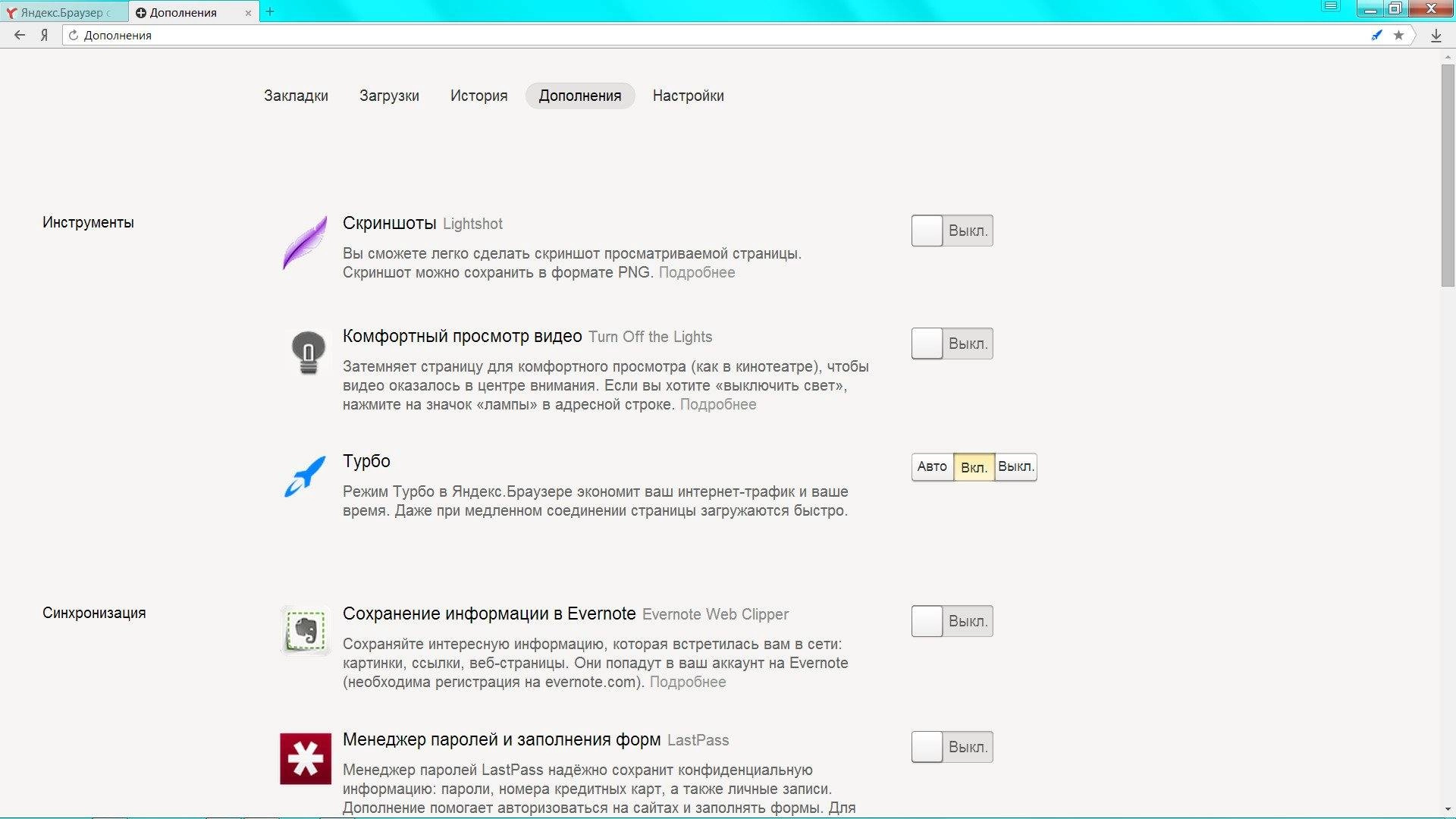Screen dimensions: 1456x819
Task: Click the Evernote Web Clipper elephant icon
Action: click(306, 630)
